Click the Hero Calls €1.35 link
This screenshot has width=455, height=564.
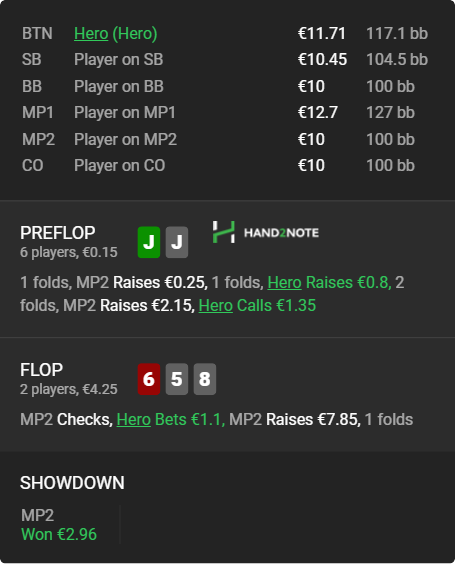pos(257,305)
